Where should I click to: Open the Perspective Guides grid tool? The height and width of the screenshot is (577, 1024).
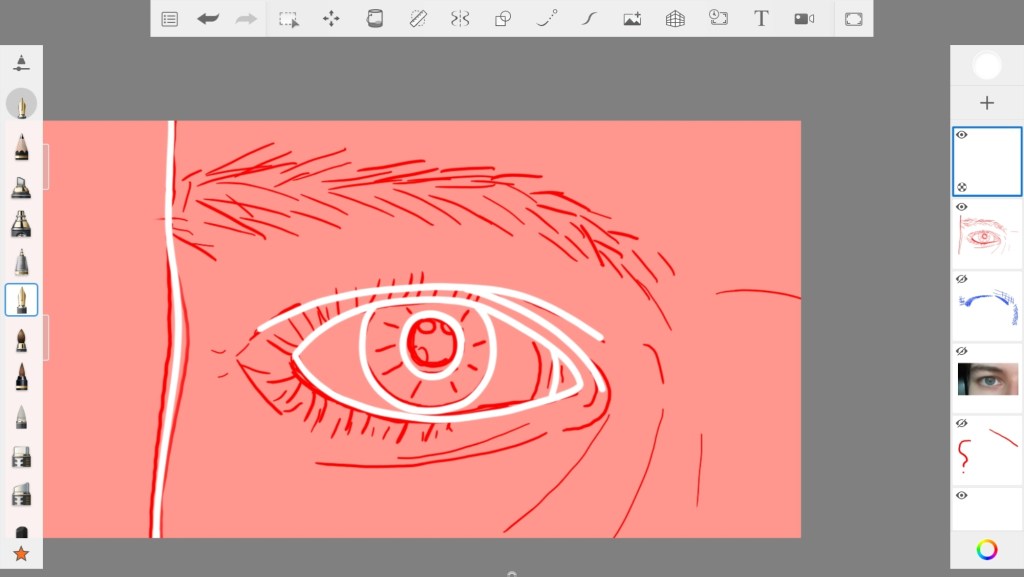click(x=675, y=19)
